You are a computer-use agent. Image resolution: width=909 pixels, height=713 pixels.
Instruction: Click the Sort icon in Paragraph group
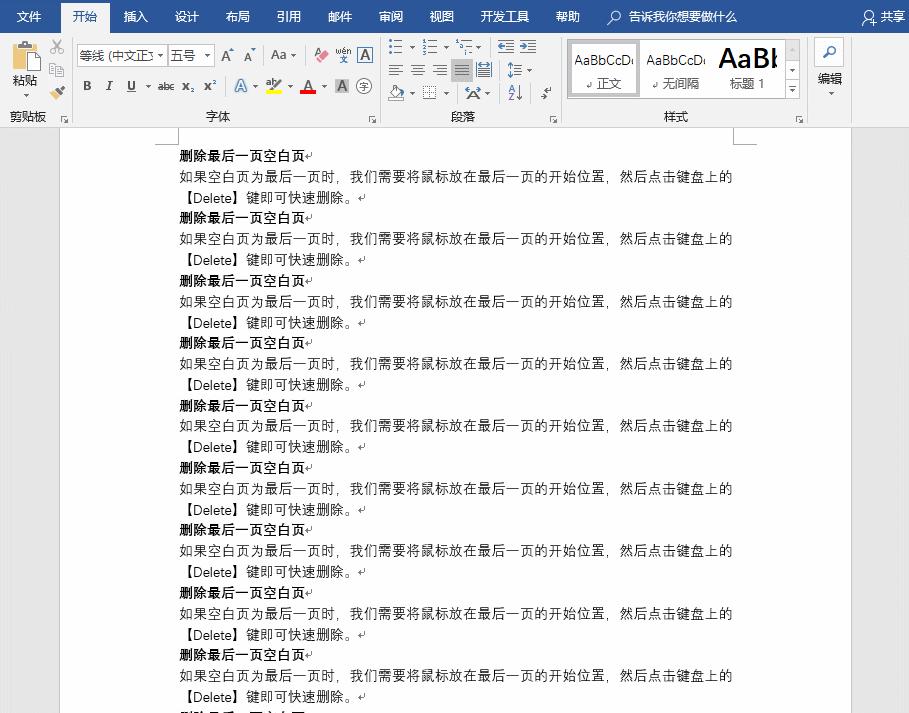pyautogui.click(x=515, y=93)
